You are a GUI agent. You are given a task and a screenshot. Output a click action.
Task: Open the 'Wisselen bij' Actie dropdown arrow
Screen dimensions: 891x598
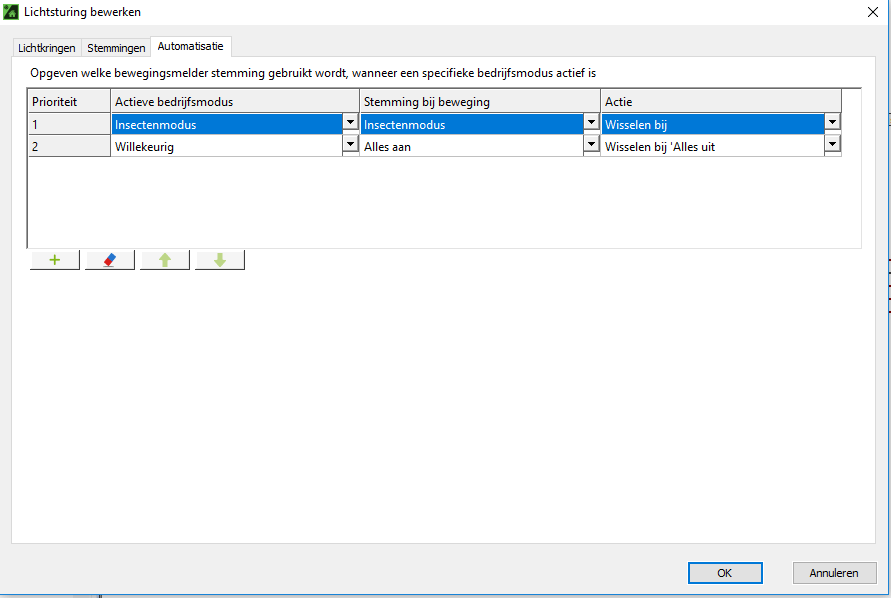832,122
